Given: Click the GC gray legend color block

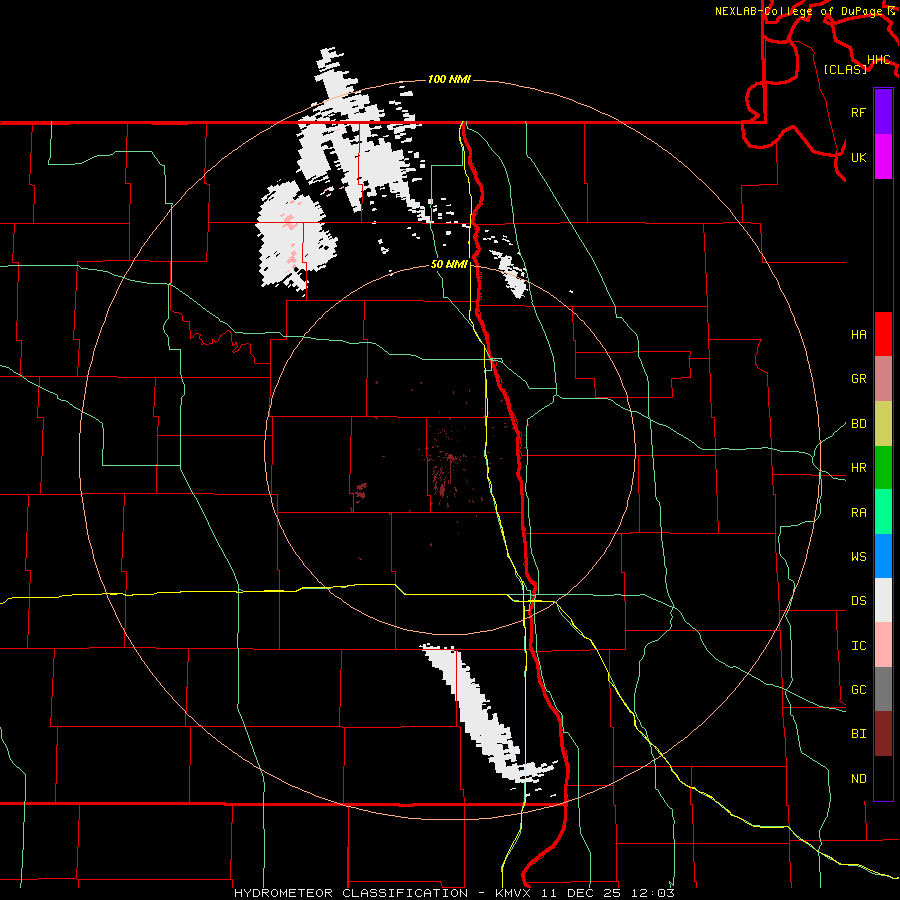Looking at the screenshot, I should (883, 689).
